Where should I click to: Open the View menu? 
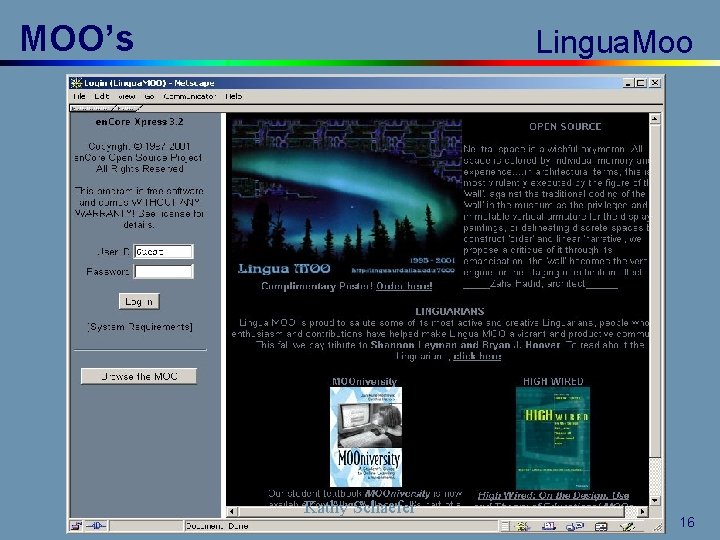(126, 96)
